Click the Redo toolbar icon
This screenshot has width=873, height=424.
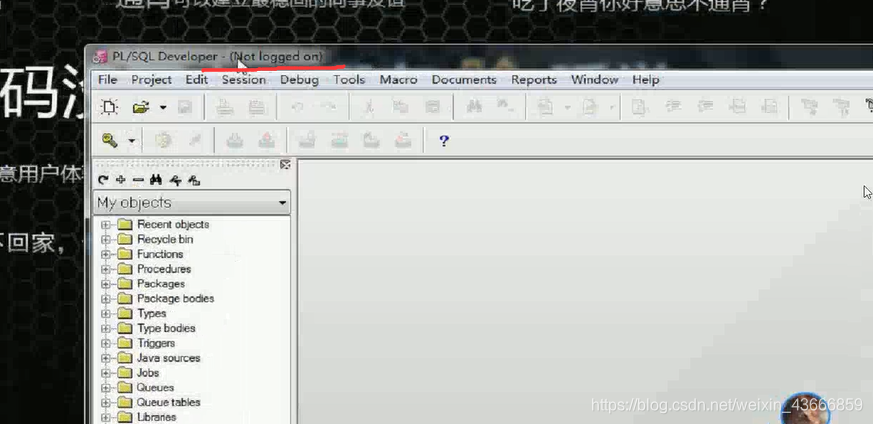330,107
